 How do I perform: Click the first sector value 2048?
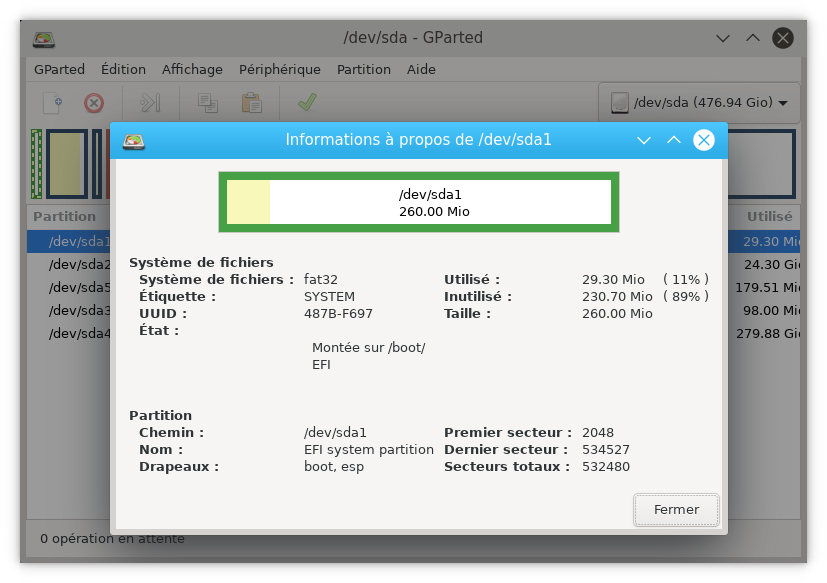click(x=598, y=433)
